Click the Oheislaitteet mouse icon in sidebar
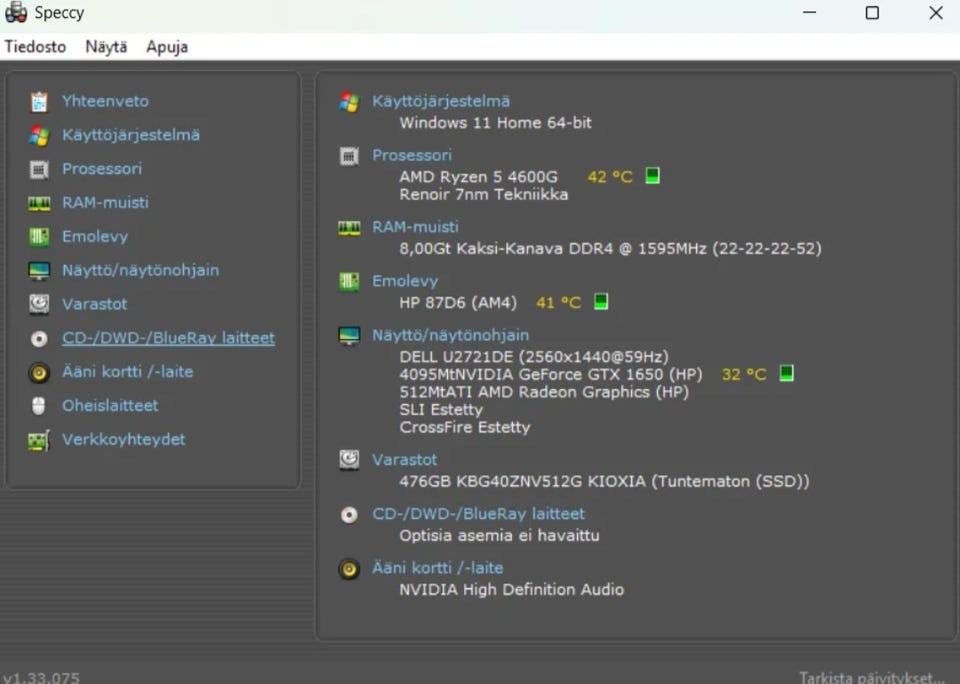 pyautogui.click(x=39, y=406)
